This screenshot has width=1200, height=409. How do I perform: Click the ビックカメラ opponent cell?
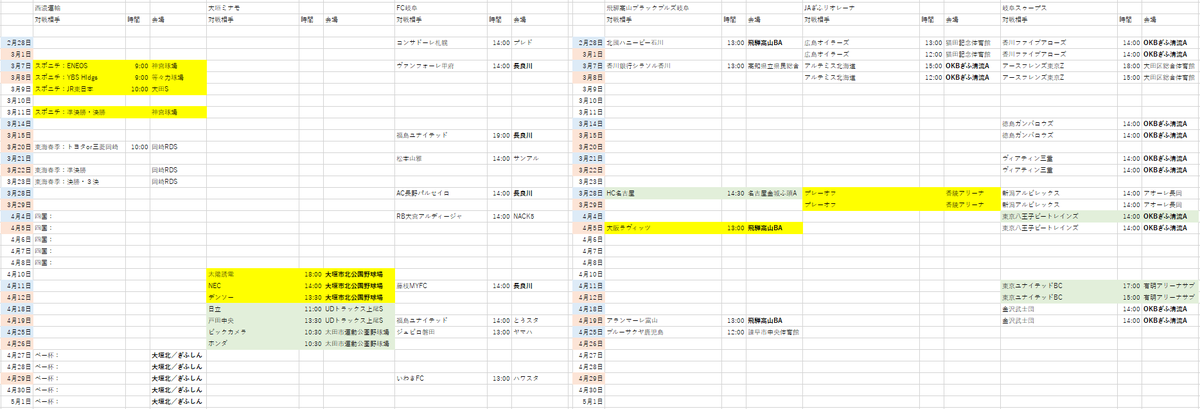pos(253,332)
